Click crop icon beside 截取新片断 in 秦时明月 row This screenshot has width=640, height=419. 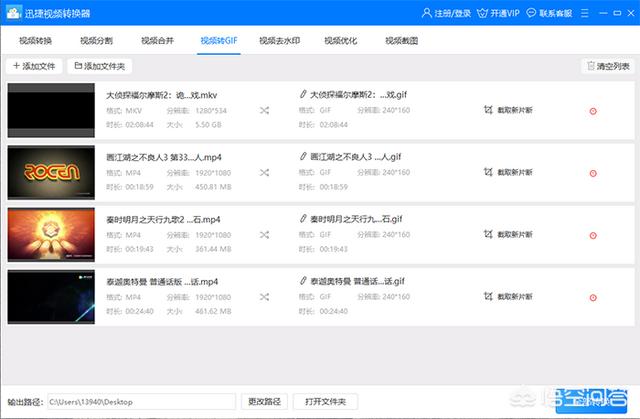coord(488,234)
